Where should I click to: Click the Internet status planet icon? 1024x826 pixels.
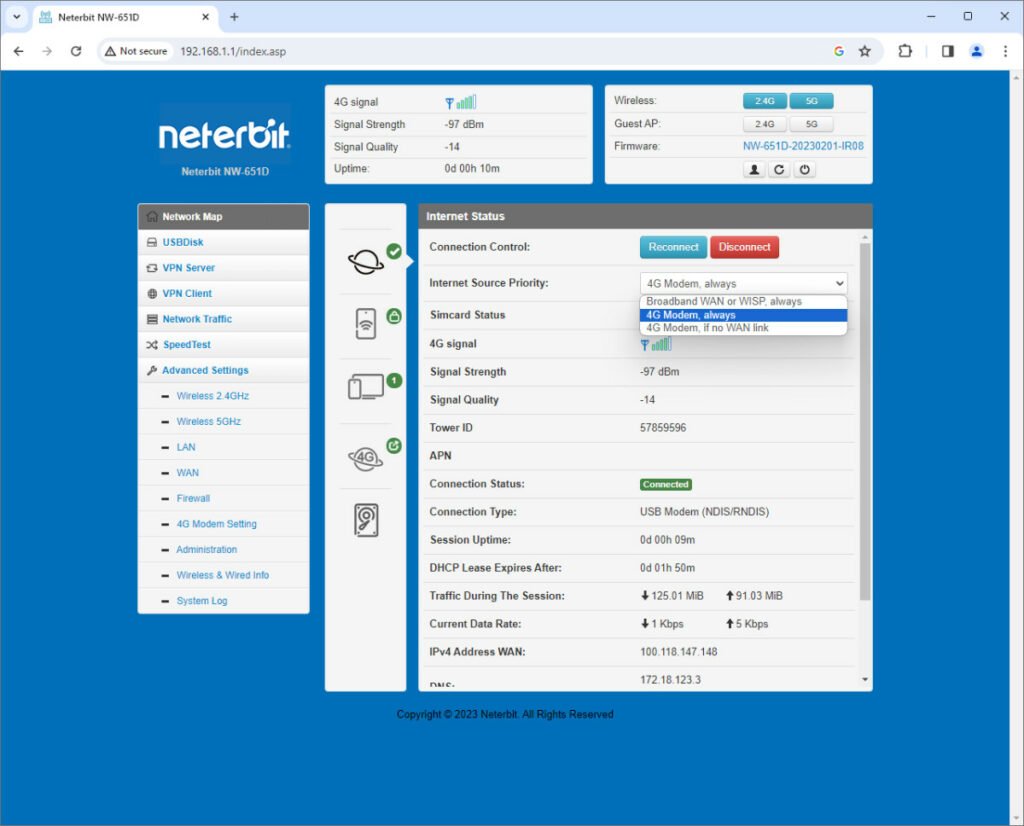366,262
